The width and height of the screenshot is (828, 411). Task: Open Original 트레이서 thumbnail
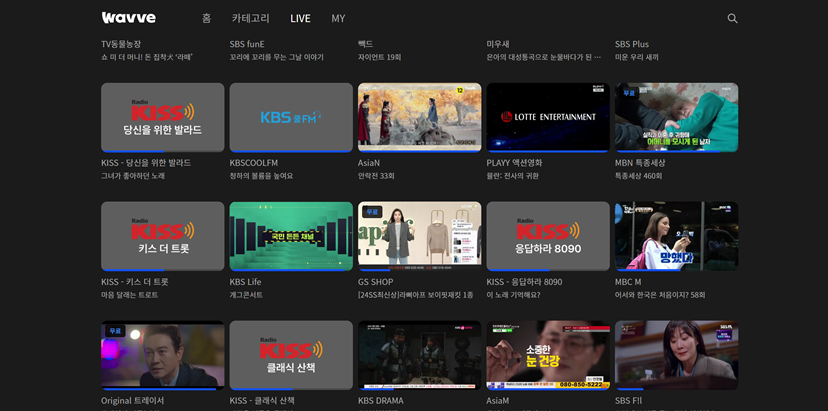[x=163, y=355]
